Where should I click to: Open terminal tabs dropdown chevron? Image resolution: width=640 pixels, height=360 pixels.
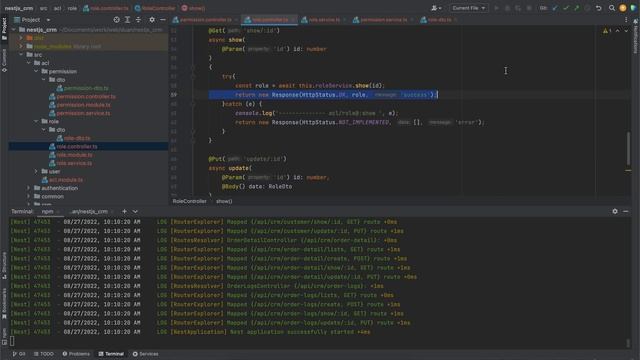[135, 211]
